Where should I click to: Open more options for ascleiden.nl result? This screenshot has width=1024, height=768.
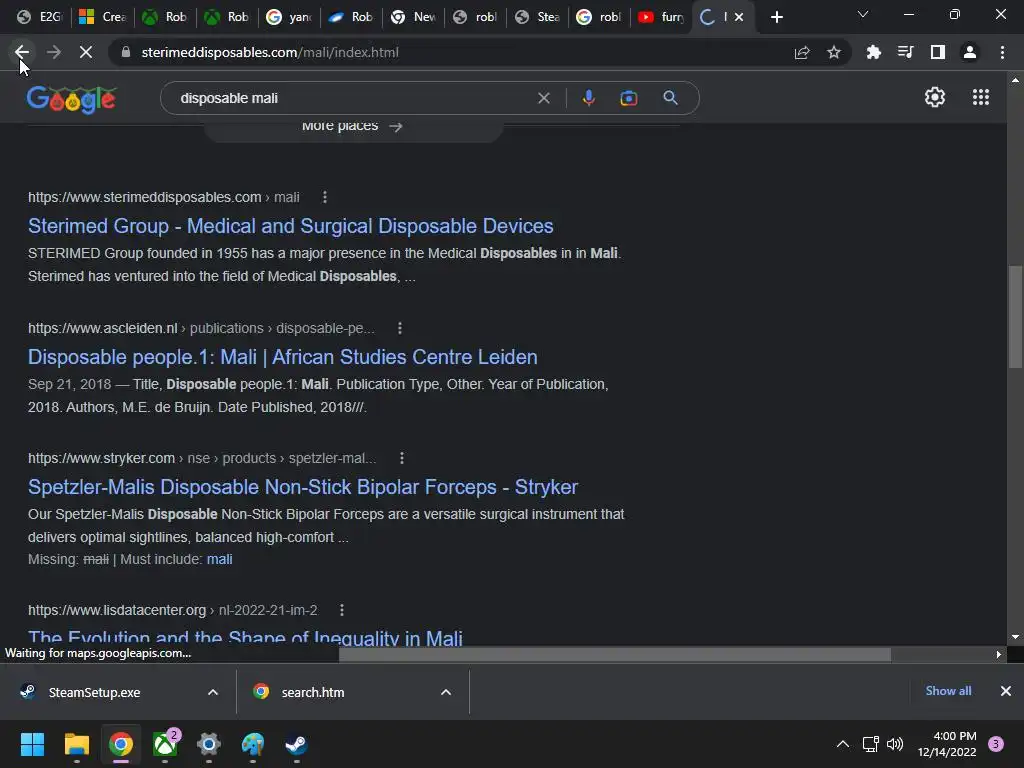(x=400, y=328)
